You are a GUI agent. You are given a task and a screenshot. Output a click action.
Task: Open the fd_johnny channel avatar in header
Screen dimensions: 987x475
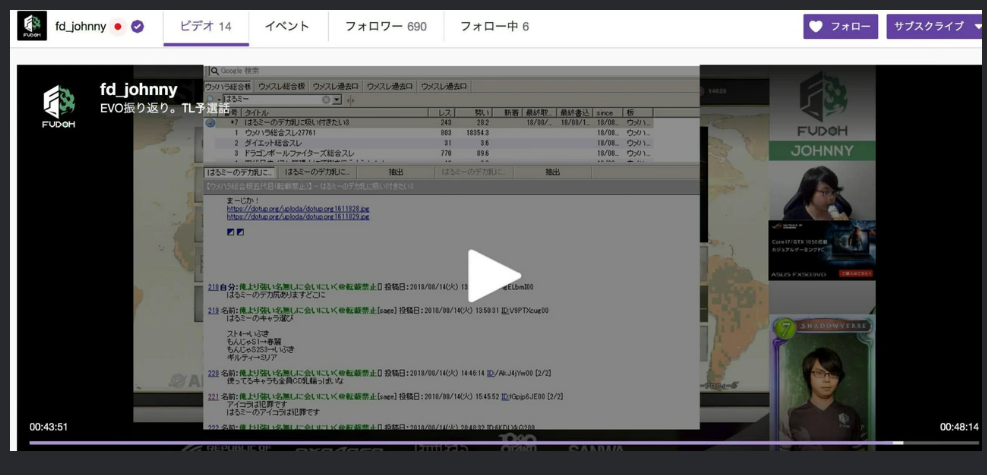(31, 26)
